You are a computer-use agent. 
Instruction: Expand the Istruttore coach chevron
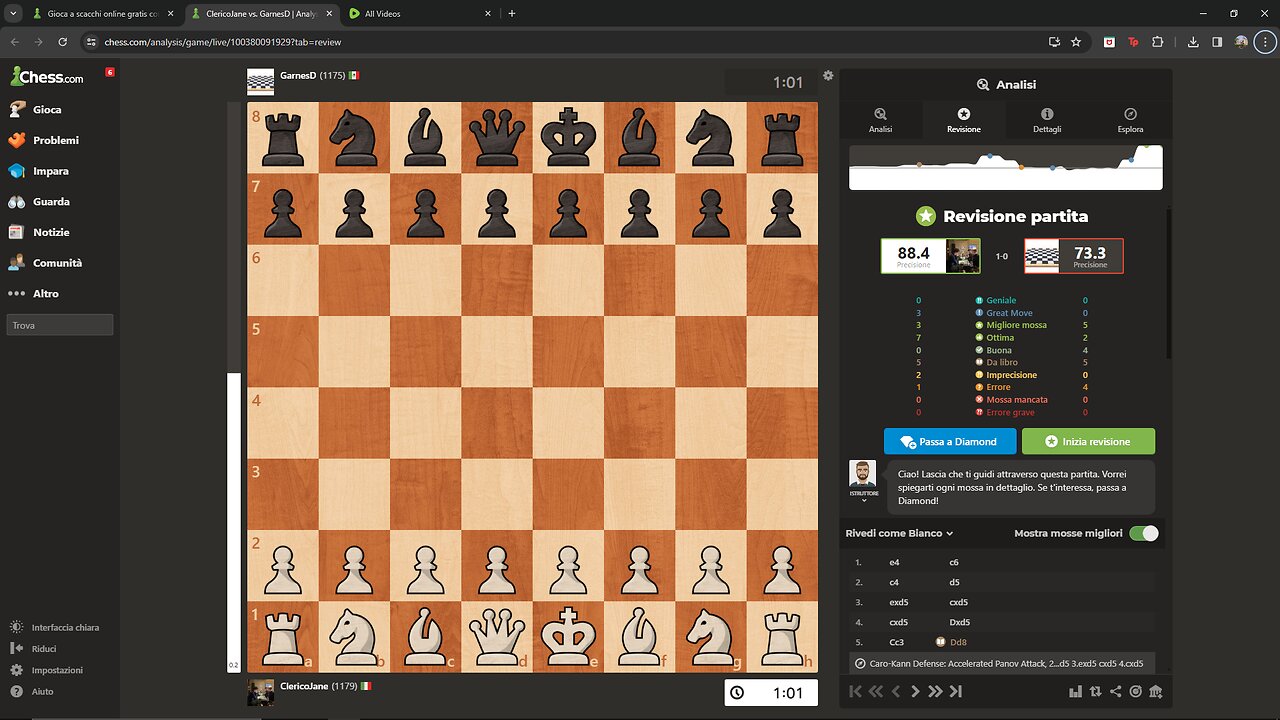click(863, 499)
